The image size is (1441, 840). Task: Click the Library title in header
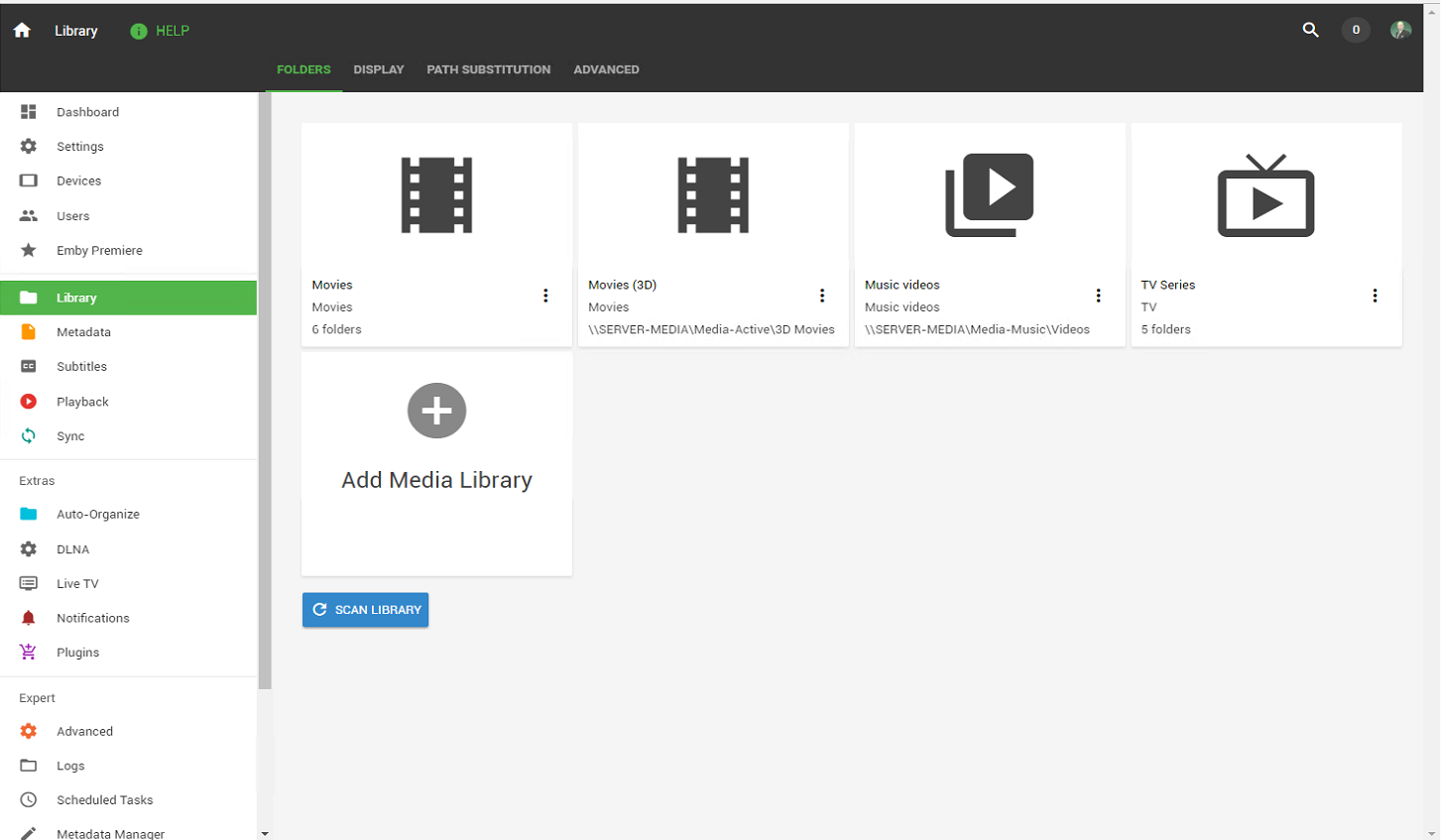76,31
